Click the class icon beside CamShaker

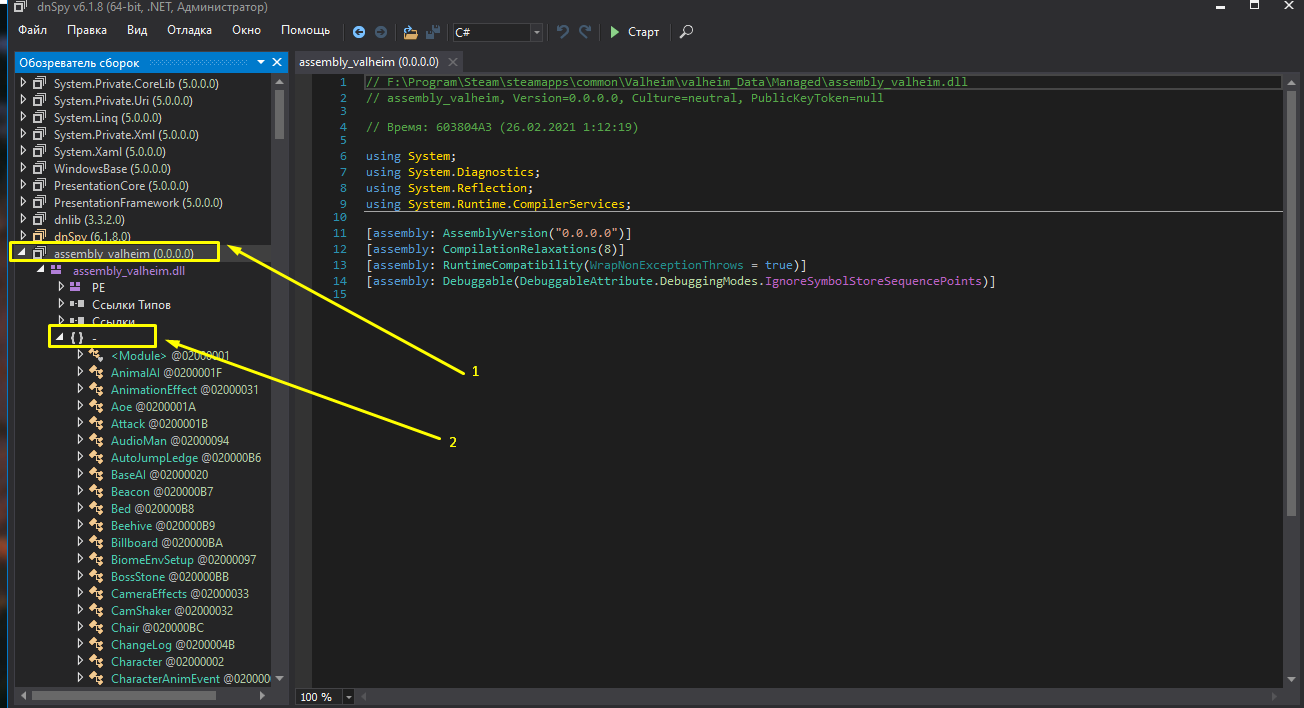point(97,611)
